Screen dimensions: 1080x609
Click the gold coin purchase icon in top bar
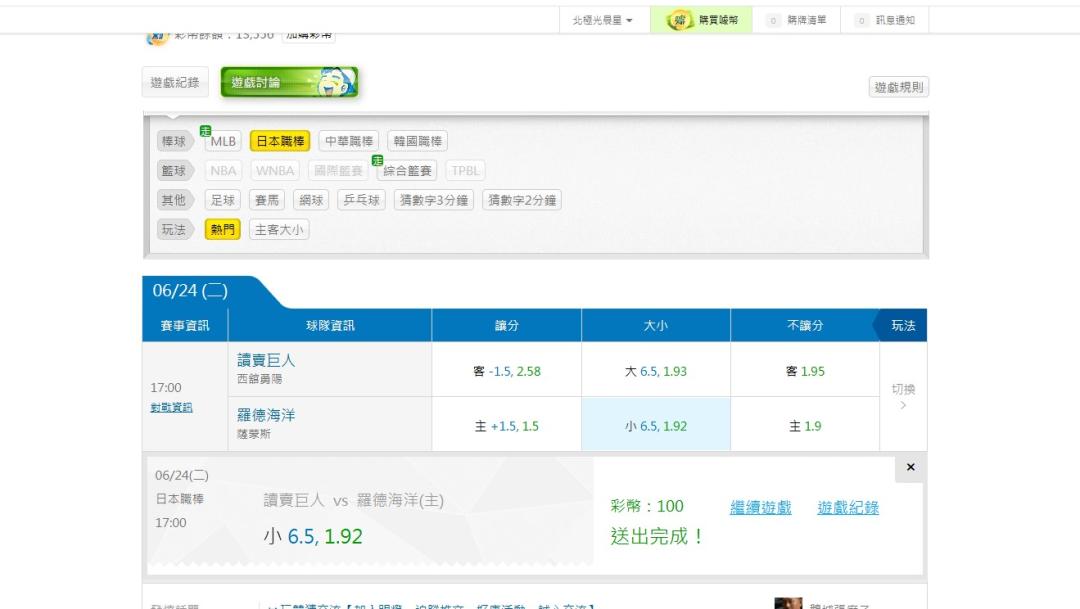pos(680,20)
